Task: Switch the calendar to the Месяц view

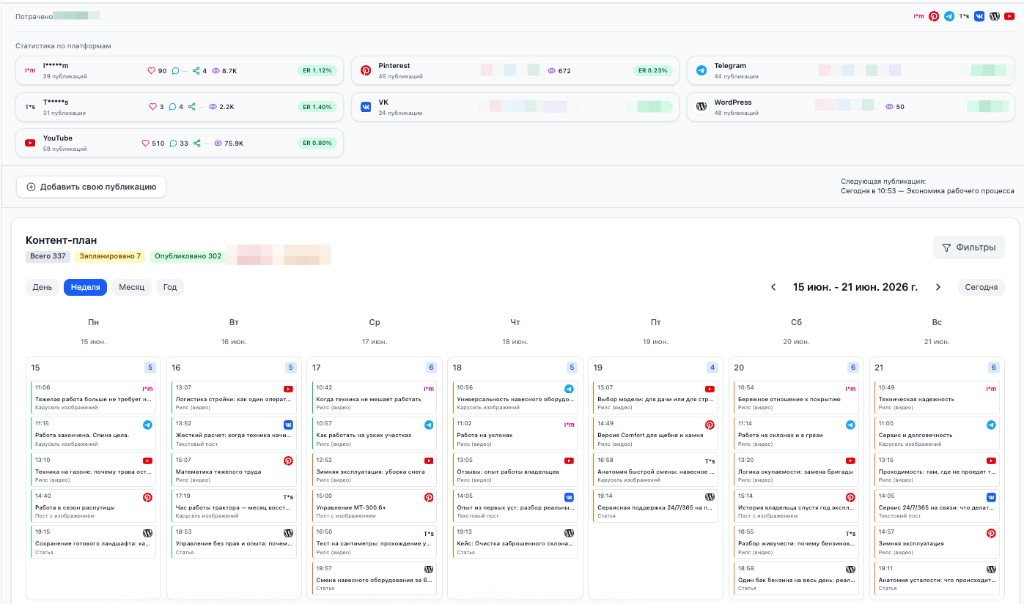Action: (x=131, y=287)
